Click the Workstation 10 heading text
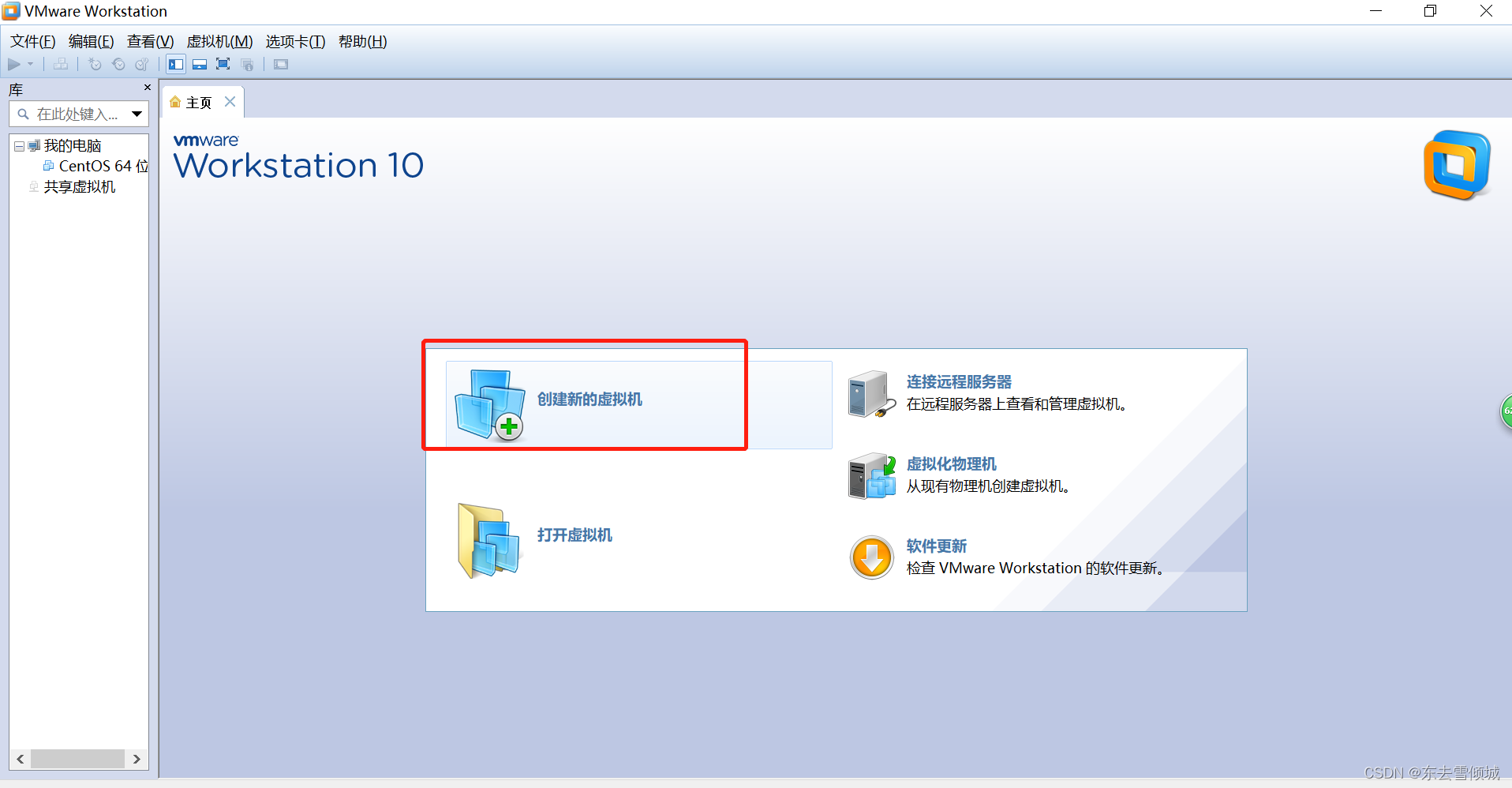The image size is (1512, 788). (x=298, y=166)
